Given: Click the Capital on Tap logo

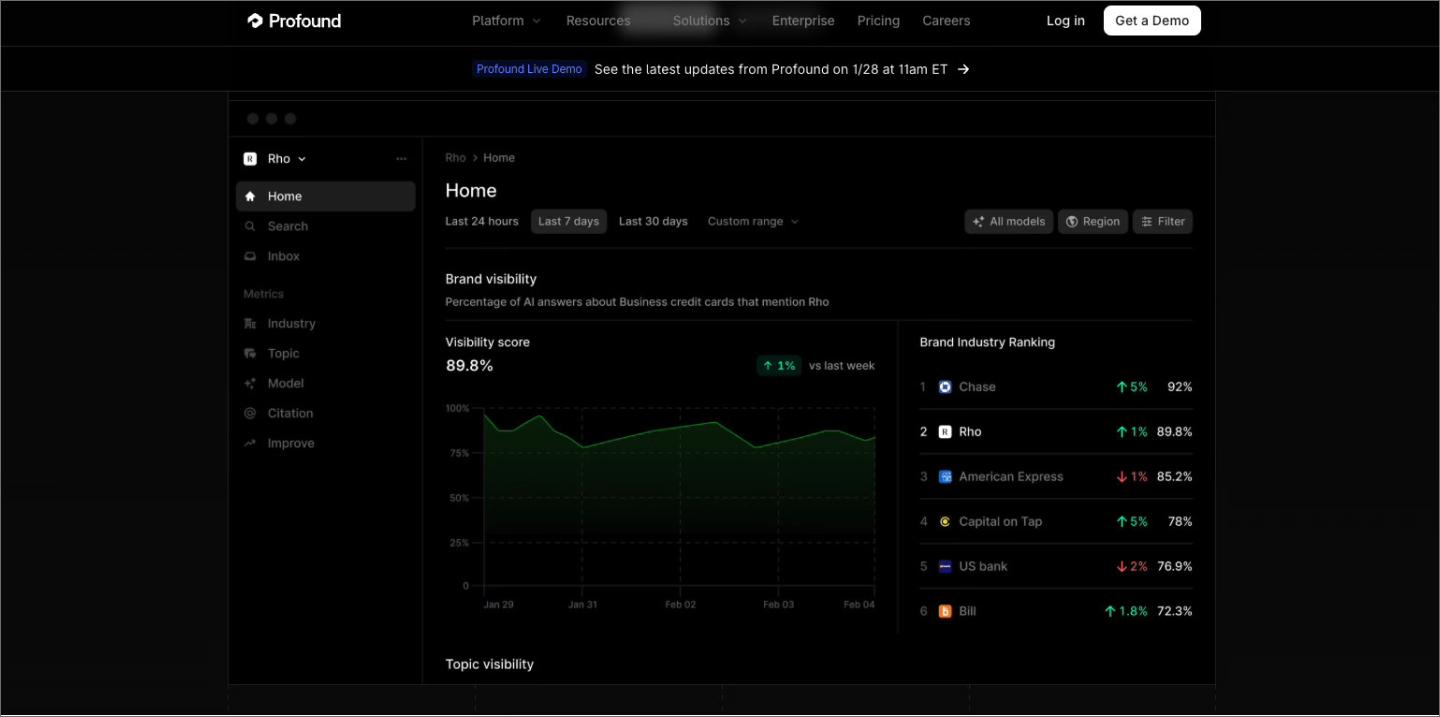Looking at the screenshot, I should (x=945, y=521).
